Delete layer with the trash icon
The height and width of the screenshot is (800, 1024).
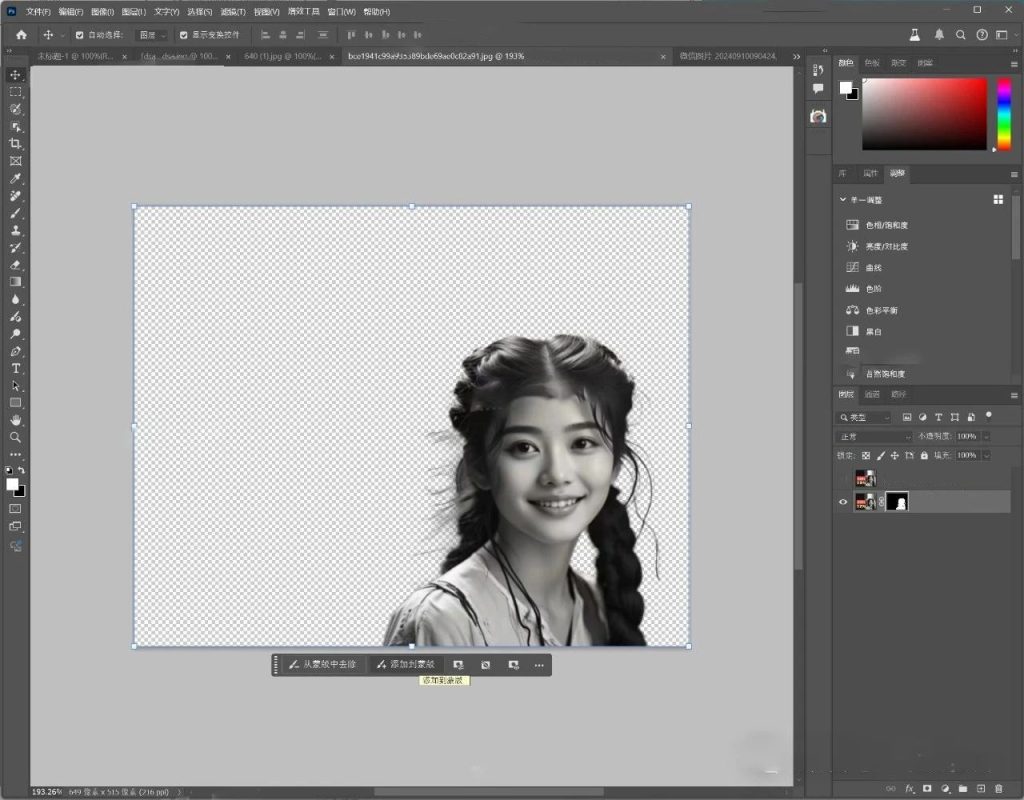[999, 788]
